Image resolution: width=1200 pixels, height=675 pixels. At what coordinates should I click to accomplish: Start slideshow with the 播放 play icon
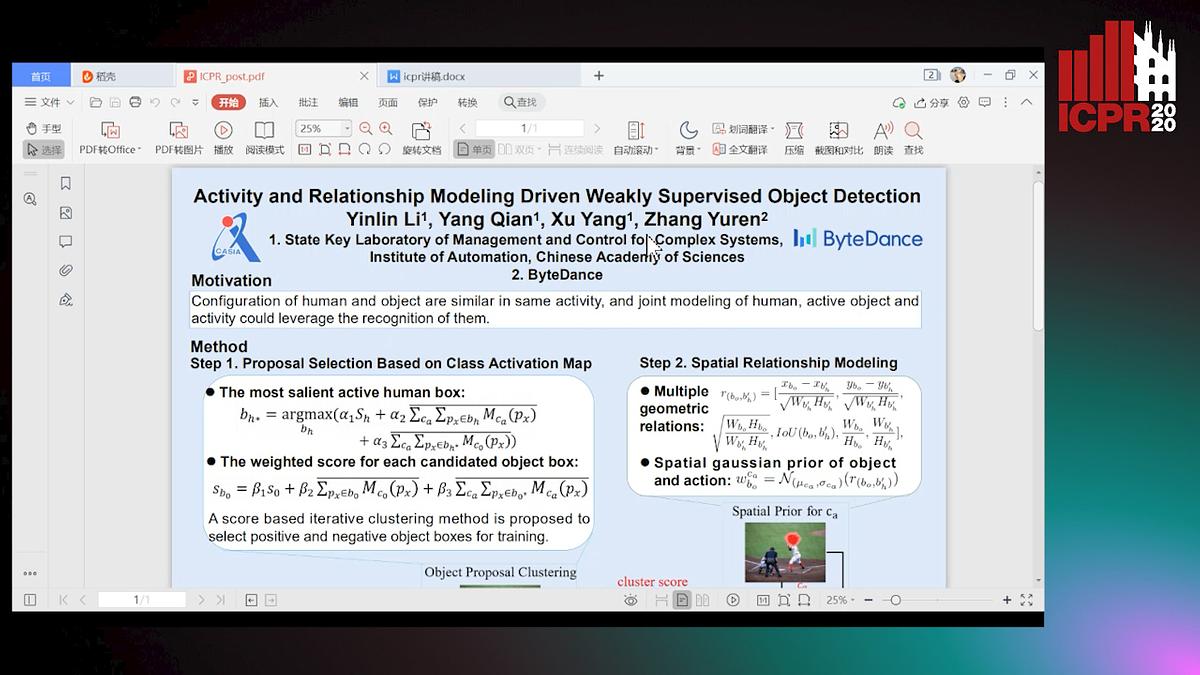[x=222, y=130]
